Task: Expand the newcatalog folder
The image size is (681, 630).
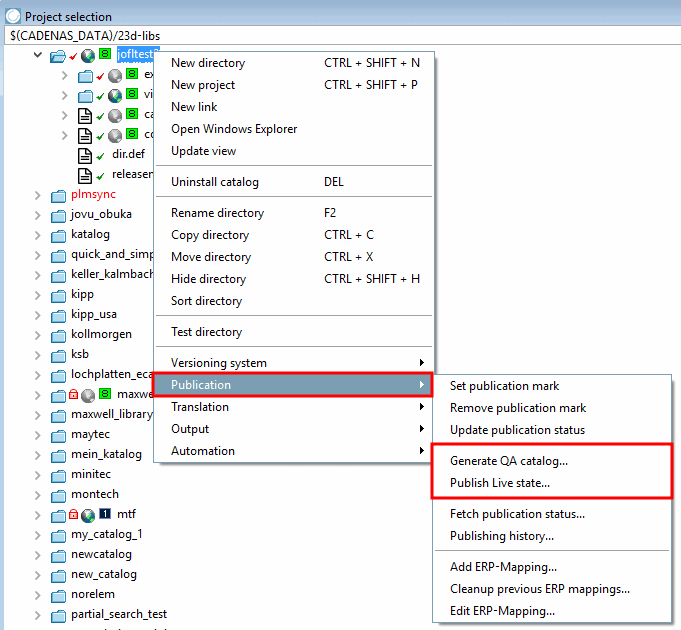Action: (x=38, y=555)
